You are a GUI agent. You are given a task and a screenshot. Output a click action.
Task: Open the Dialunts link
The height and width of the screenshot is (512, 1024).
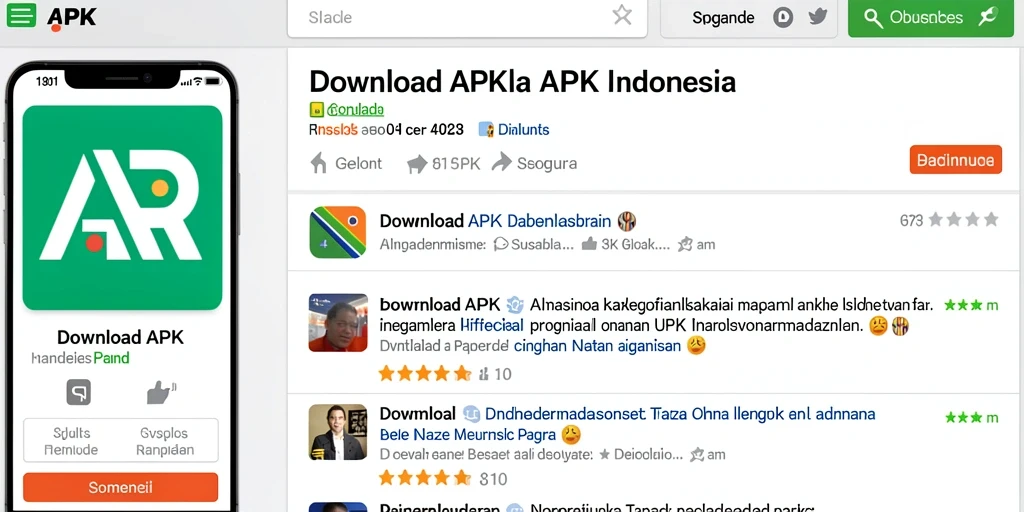click(524, 129)
